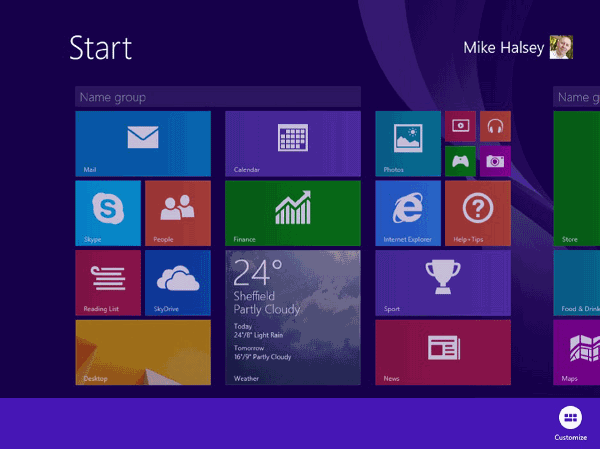Viewport: 600px width, 449px height.
Task: Click the first Name group field
Action: tap(217, 97)
